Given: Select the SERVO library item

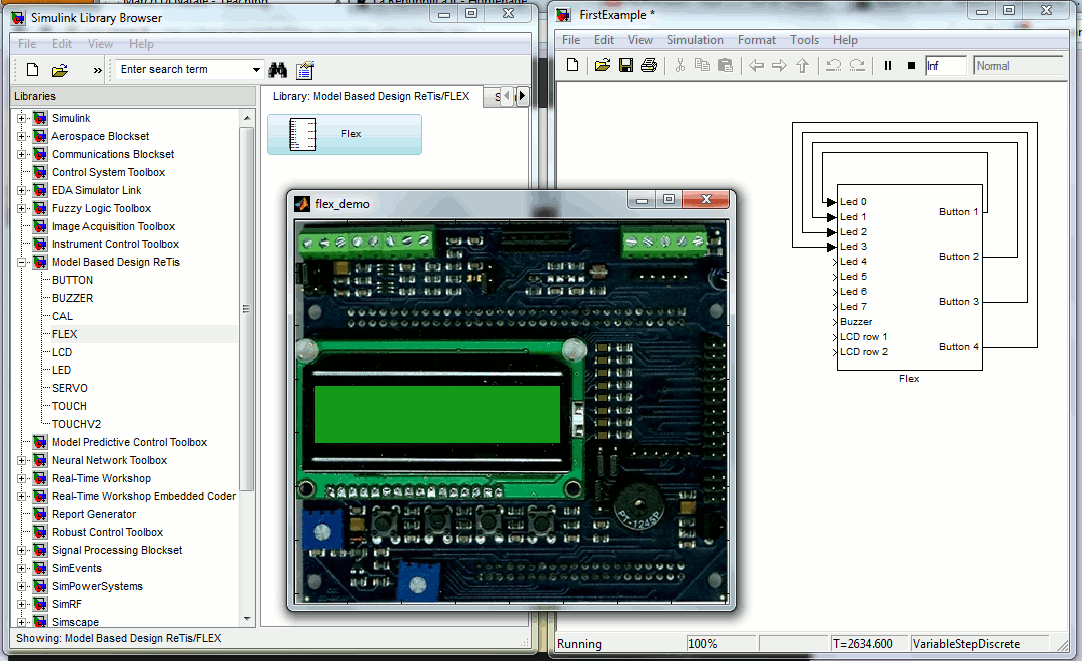Looking at the screenshot, I should pos(70,388).
